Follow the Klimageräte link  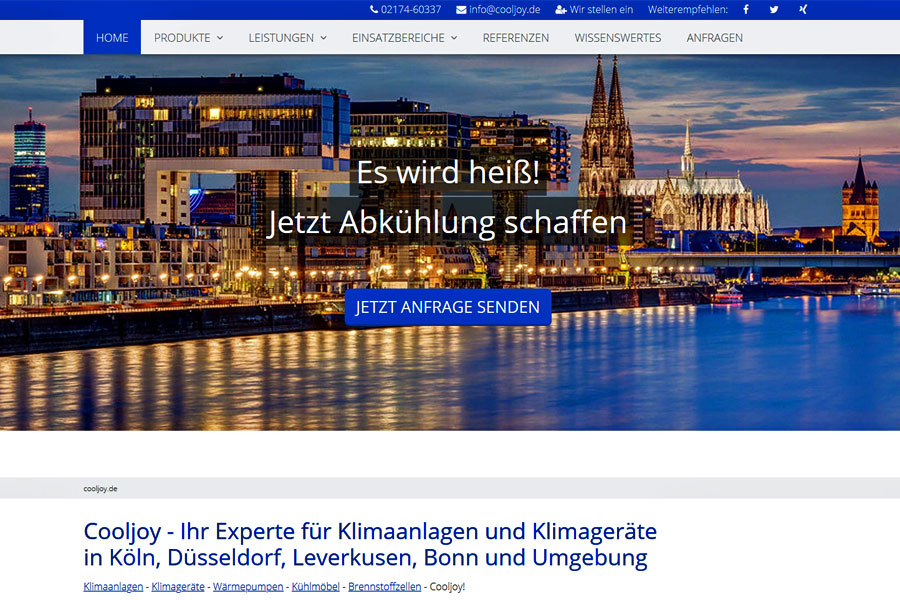(178, 587)
